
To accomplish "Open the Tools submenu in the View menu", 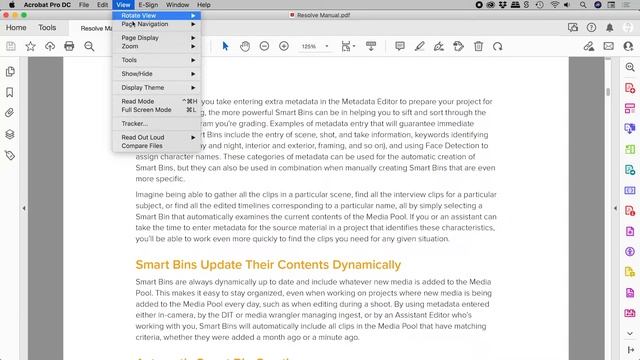I will (157, 60).
